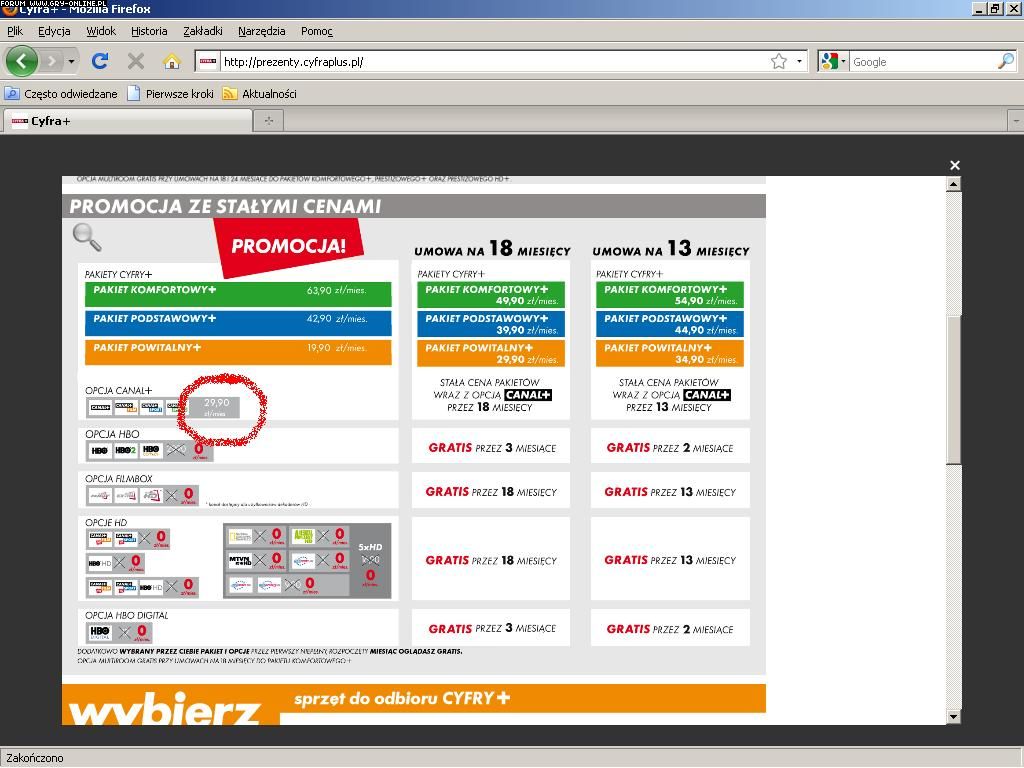1024x768 pixels.
Task: Open the Aktualności feed bookmark
Action: [x=259, y=93]
